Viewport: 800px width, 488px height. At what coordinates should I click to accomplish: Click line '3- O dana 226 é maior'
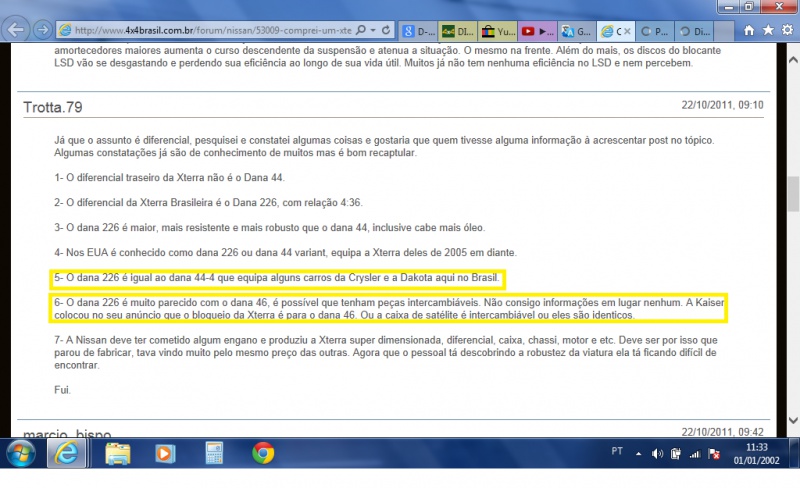point(269,228)
